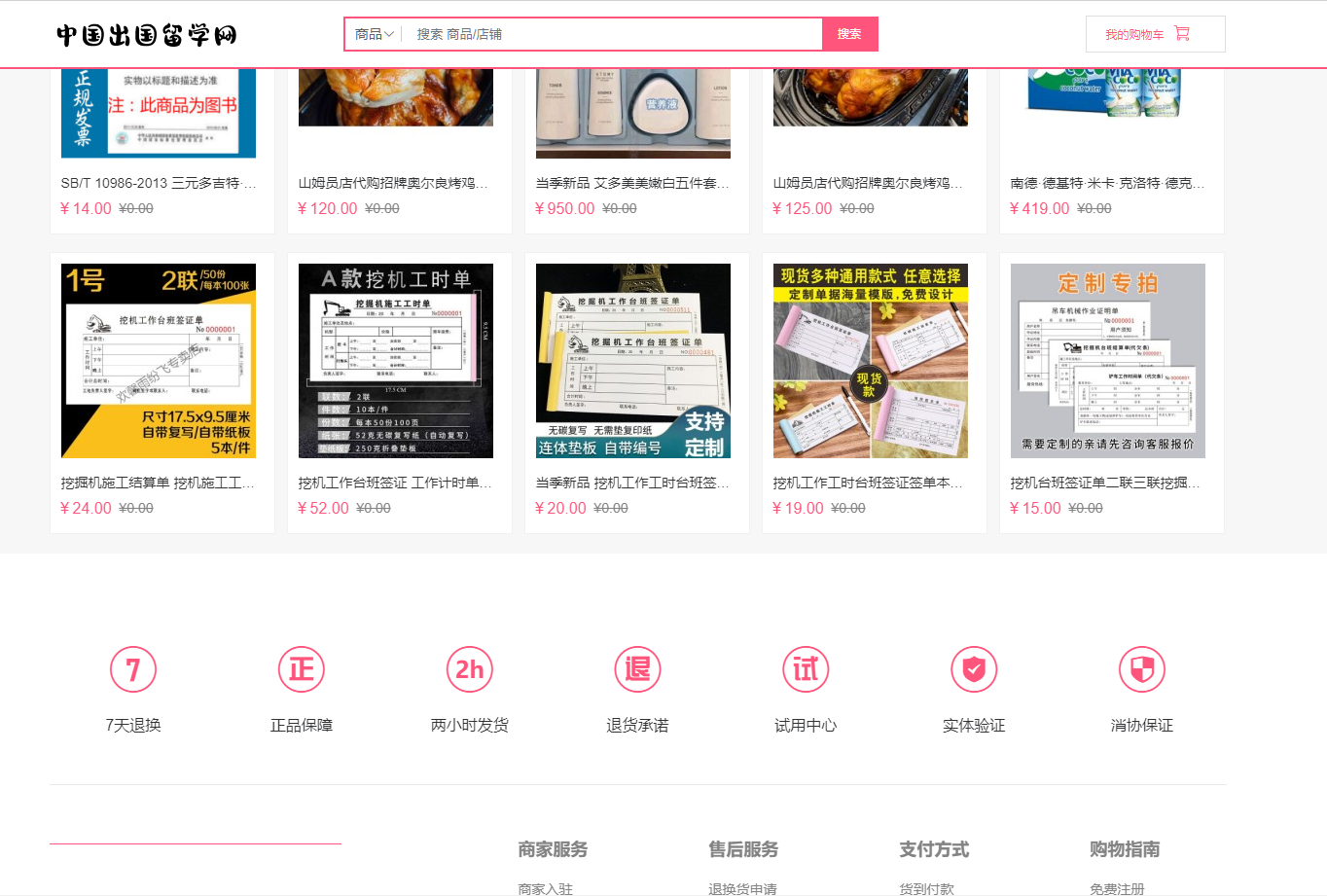
Task: Click the 试用中心 label
Action: [806, 725]
